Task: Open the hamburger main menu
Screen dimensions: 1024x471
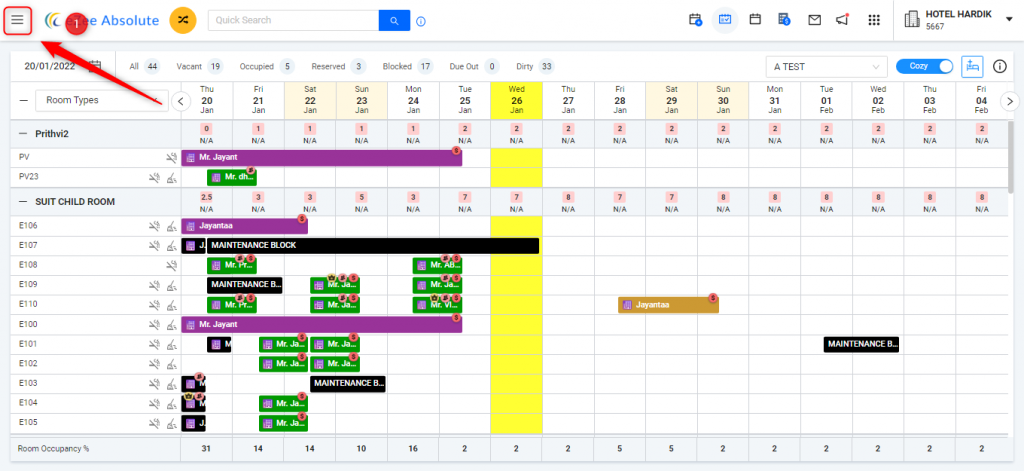Action: (x=18, y=20)
